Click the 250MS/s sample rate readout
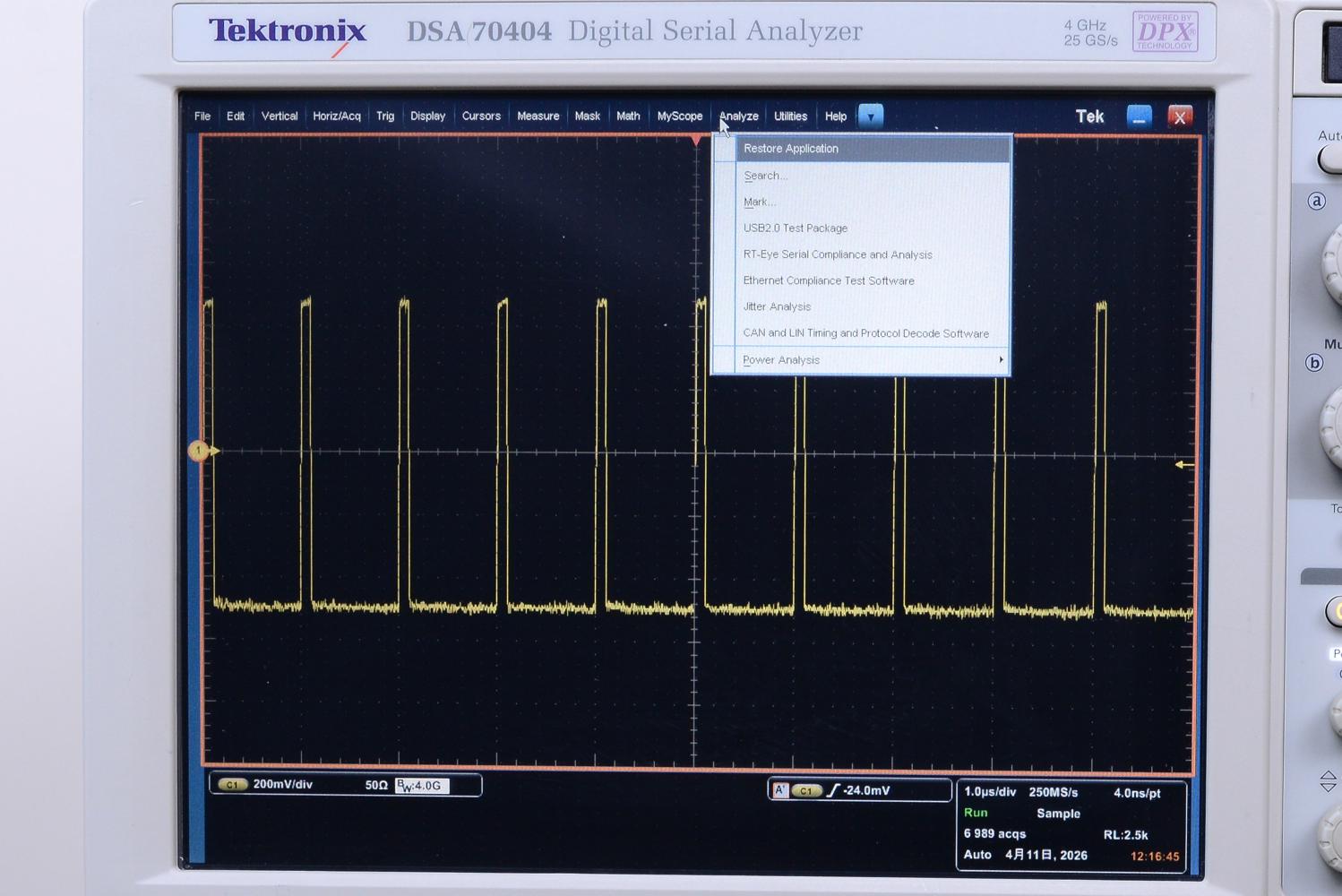 tap(1054, 792)
